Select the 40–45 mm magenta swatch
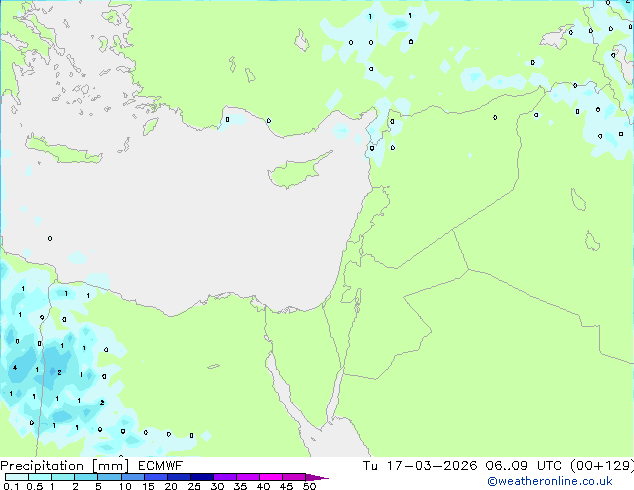 coord(271,477)
